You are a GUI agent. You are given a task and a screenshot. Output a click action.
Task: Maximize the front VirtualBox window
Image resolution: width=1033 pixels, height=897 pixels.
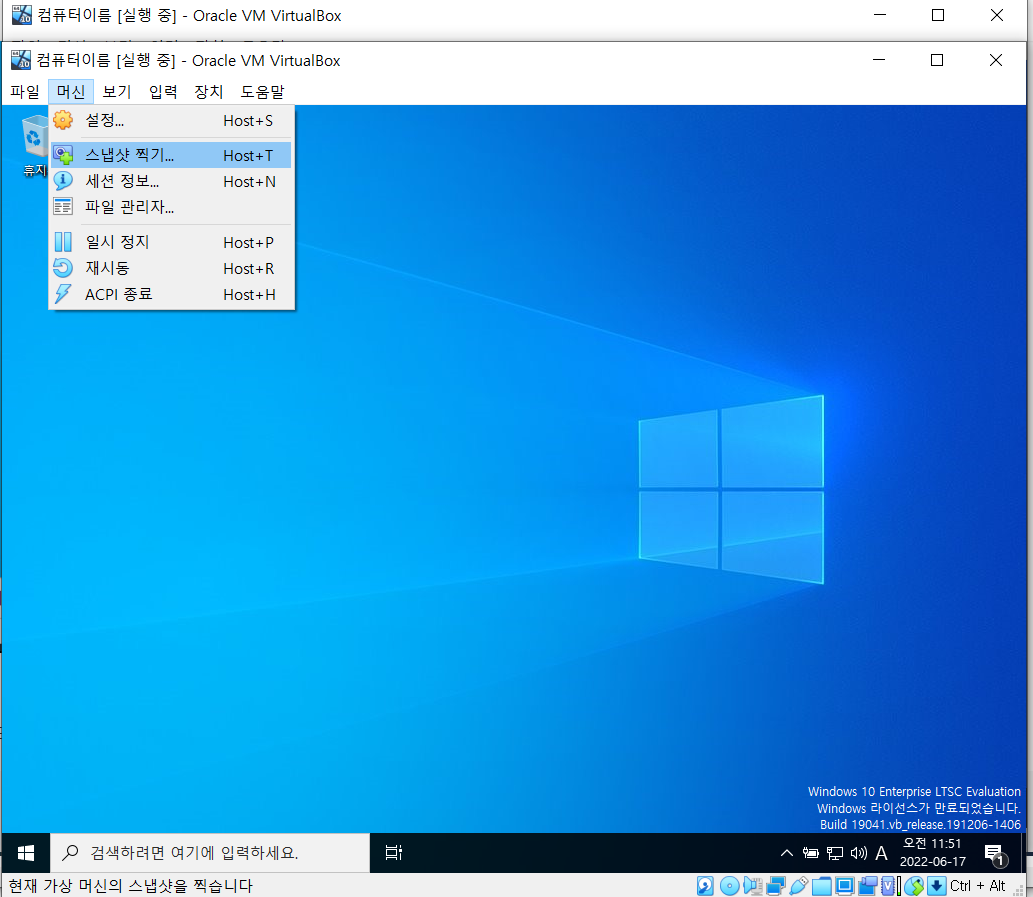(x=937, y=60)
